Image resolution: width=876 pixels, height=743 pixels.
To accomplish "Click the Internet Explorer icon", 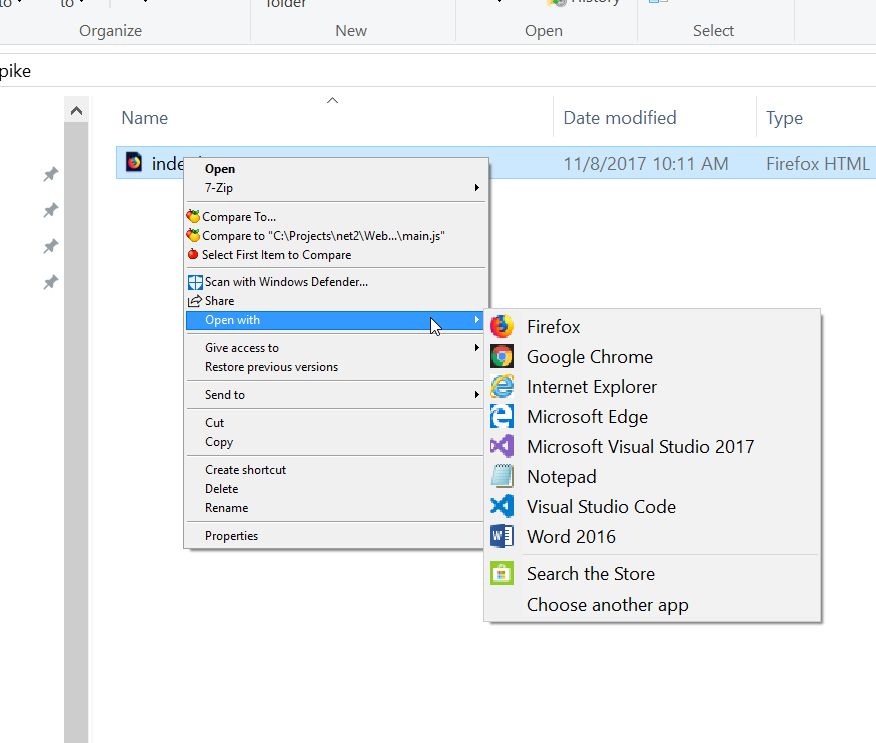I will [502, 387].
